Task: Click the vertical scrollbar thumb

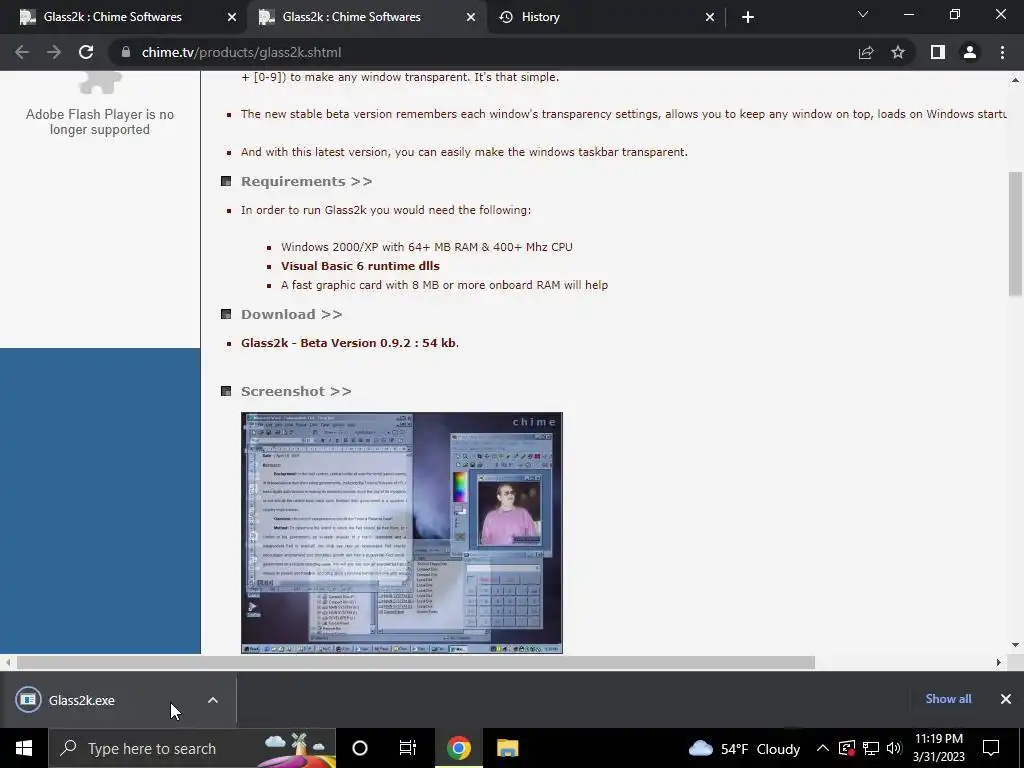Action: 1016,234
